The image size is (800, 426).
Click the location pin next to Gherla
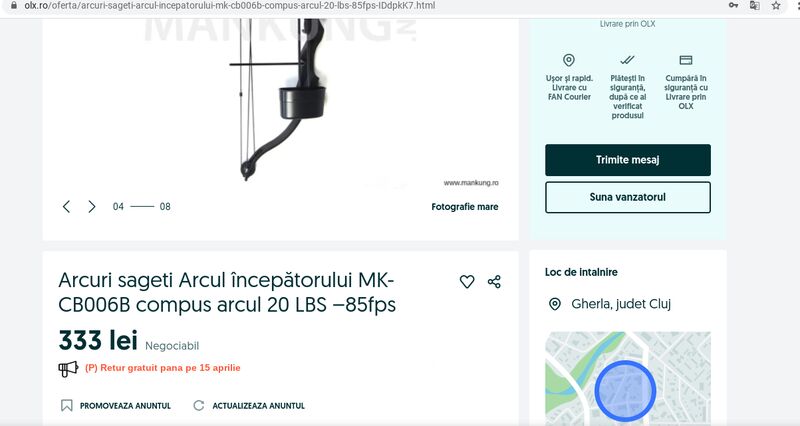(x=555, y=305)
